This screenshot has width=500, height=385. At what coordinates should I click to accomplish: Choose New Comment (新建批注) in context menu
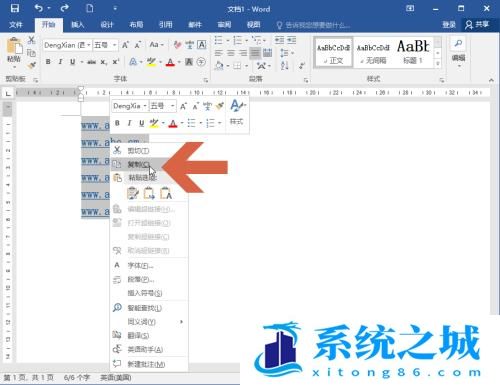[x=149, y=364]
